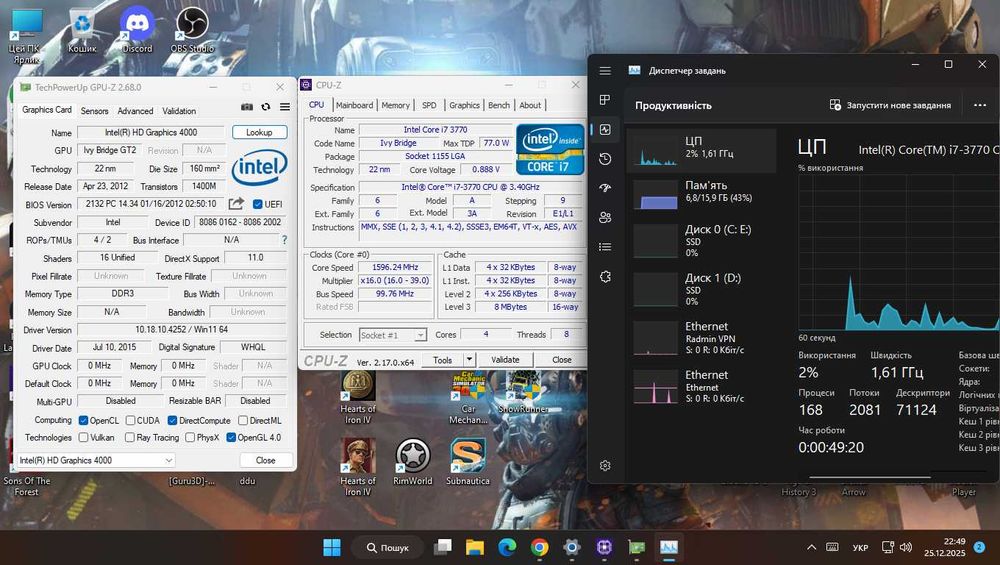The height and width of the screenshot is (565, 1000).
Task: Click CPU-Z Validate button
Action: (505, 360)
